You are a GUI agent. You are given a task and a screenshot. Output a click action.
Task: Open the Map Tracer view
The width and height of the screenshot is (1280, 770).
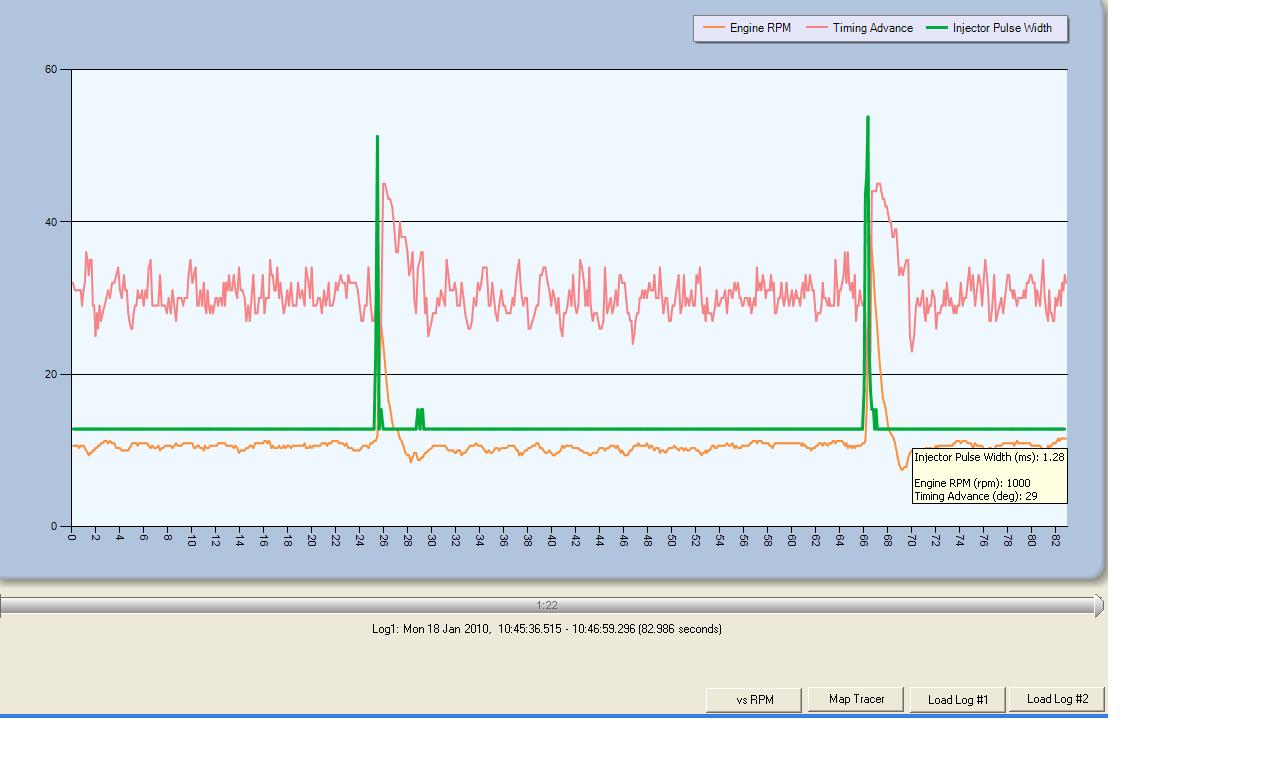pyautogui.click(x=856, y=699)
